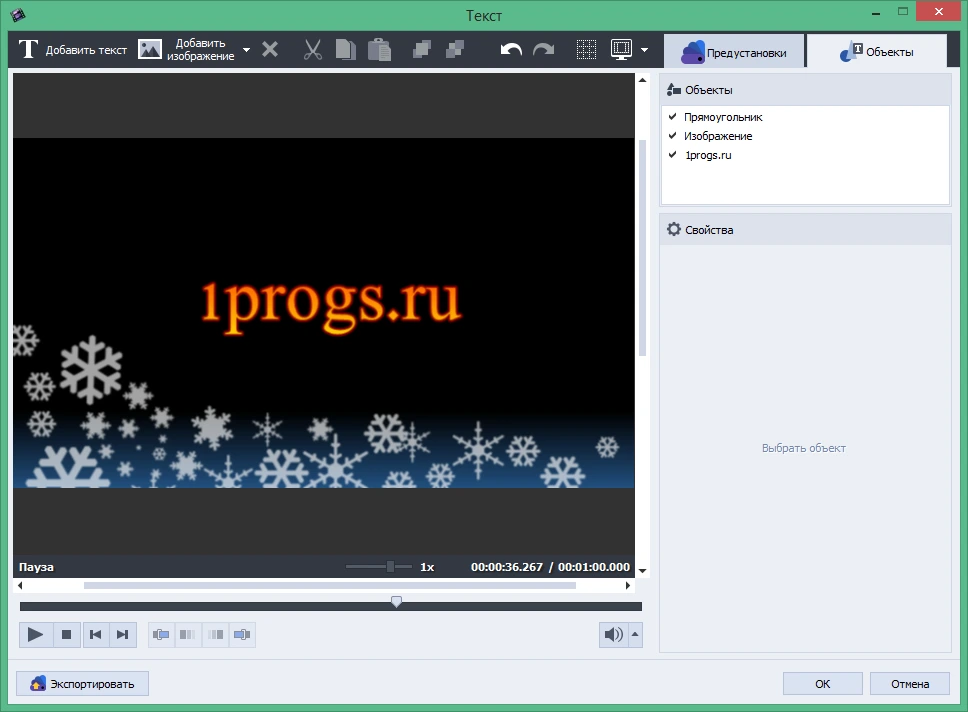
Task: Confirm with the OK button
Action: click(822, 684)
